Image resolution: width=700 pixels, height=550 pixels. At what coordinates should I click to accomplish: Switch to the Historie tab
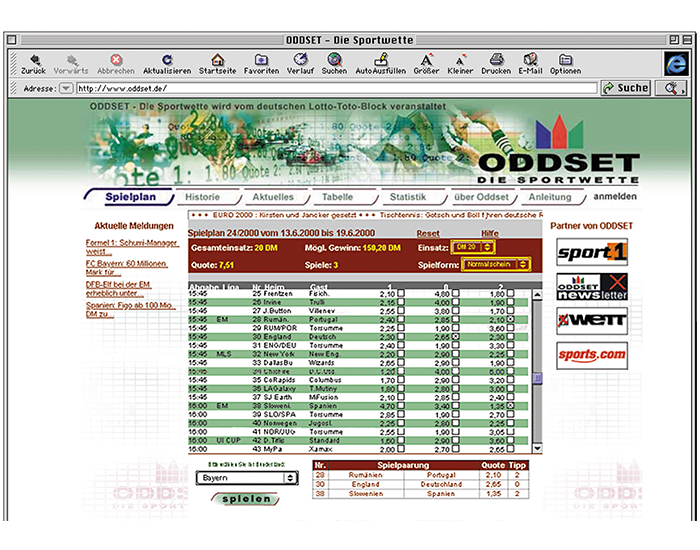[x=202, y=197]
